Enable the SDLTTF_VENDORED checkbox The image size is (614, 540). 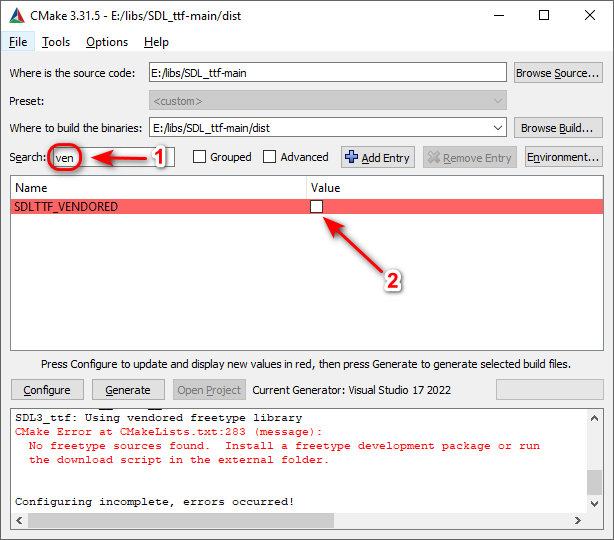[317, 207]
